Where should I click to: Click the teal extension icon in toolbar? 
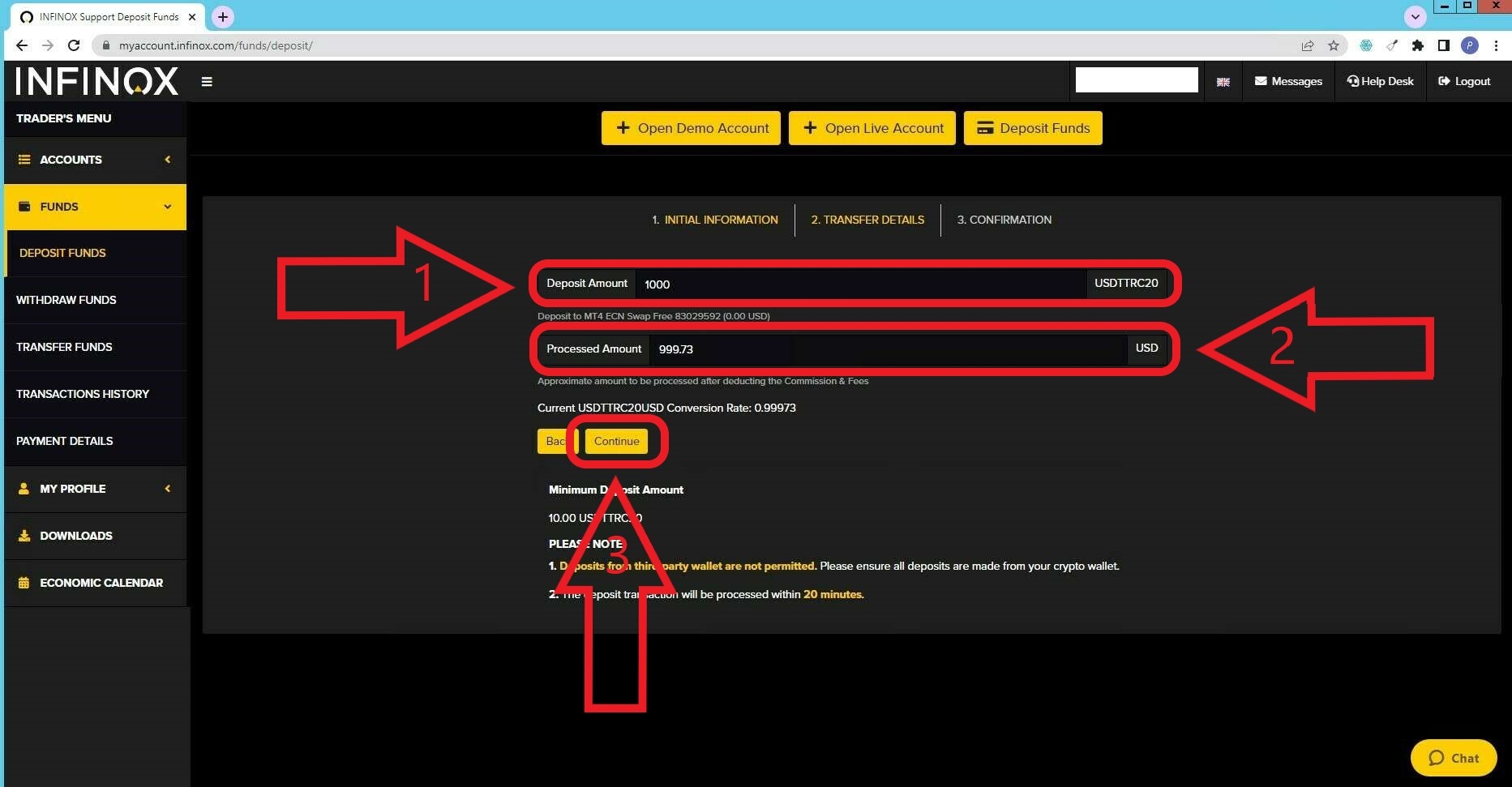point(1366,45)
